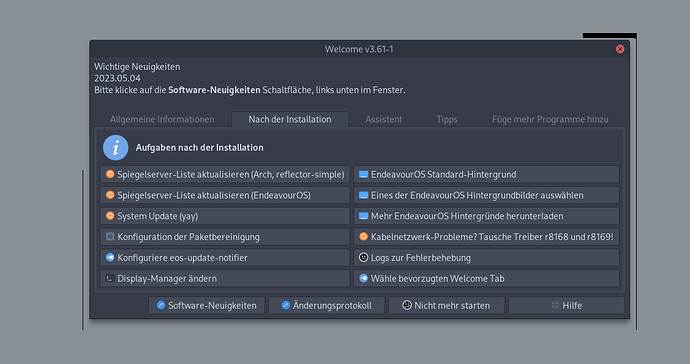The width and height of the screenshot is (690, 364).
Task: Click the monitor icon beside EndeavourOS Standard-Hintergrund
Action: (363, 174)
